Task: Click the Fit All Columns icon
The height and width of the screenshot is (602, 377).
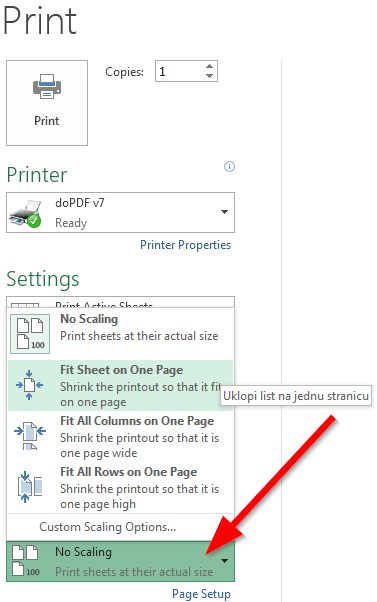Action: coord(30,435)
